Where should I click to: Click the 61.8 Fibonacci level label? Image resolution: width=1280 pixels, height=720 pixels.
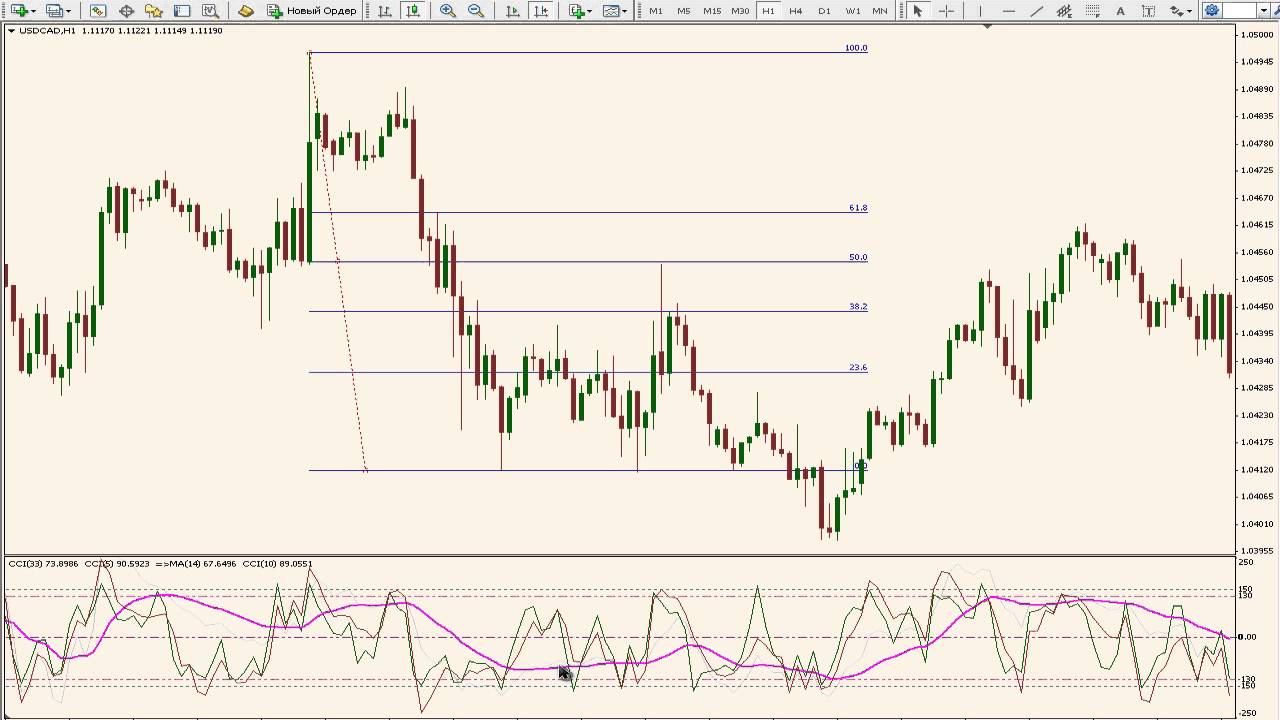pyautogui.click(x=858, y=208)
